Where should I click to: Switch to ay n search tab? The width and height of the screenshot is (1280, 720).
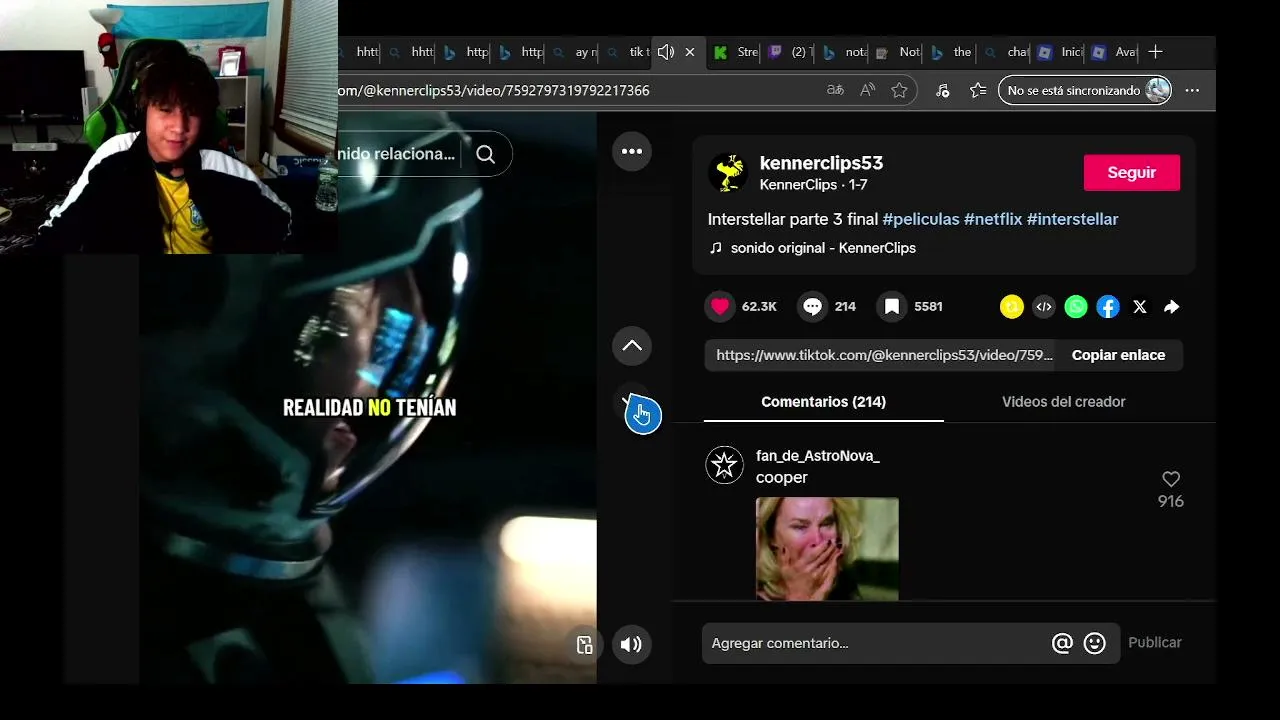573,52
